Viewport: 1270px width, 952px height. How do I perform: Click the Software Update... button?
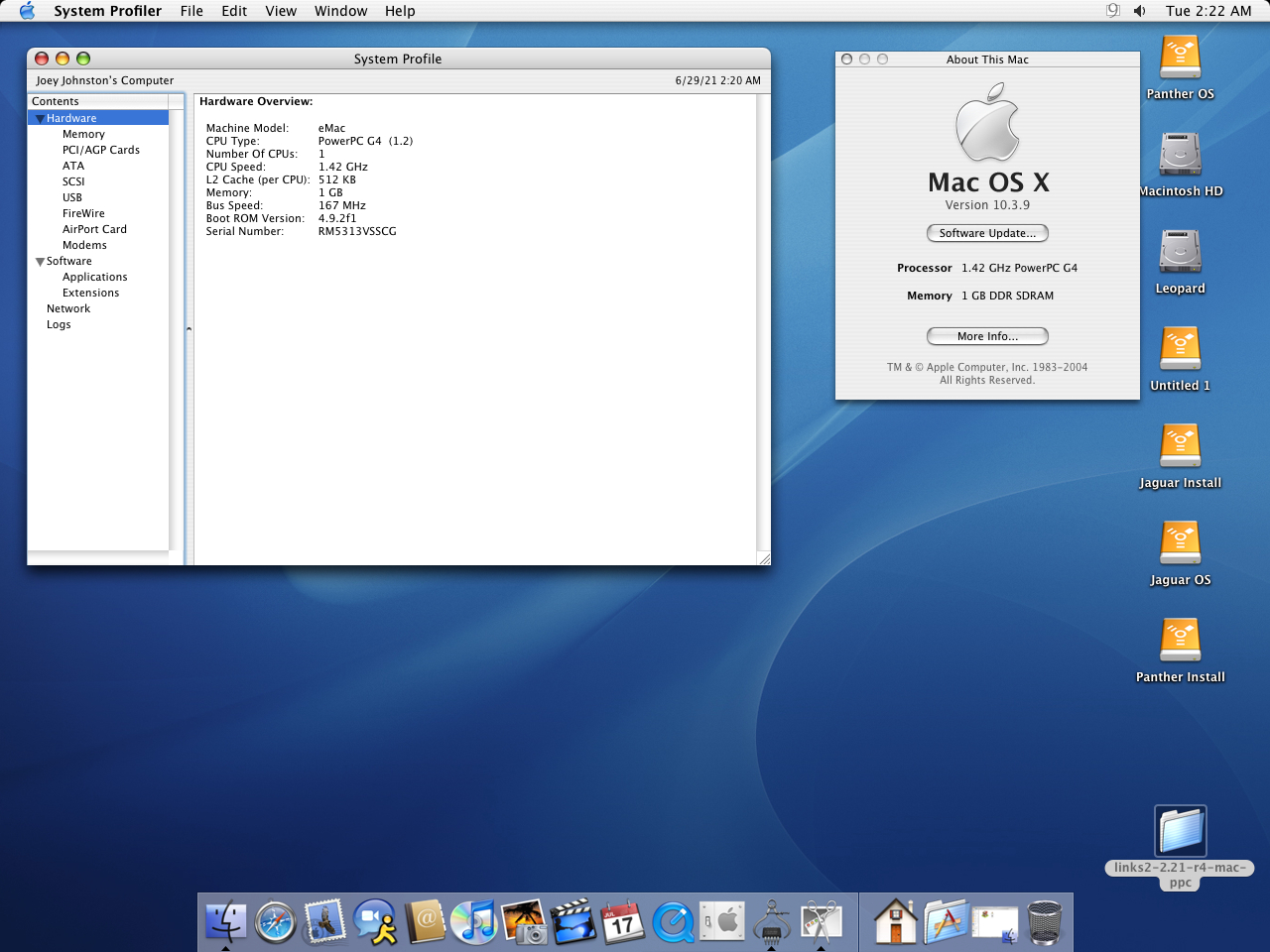point(987,233)
